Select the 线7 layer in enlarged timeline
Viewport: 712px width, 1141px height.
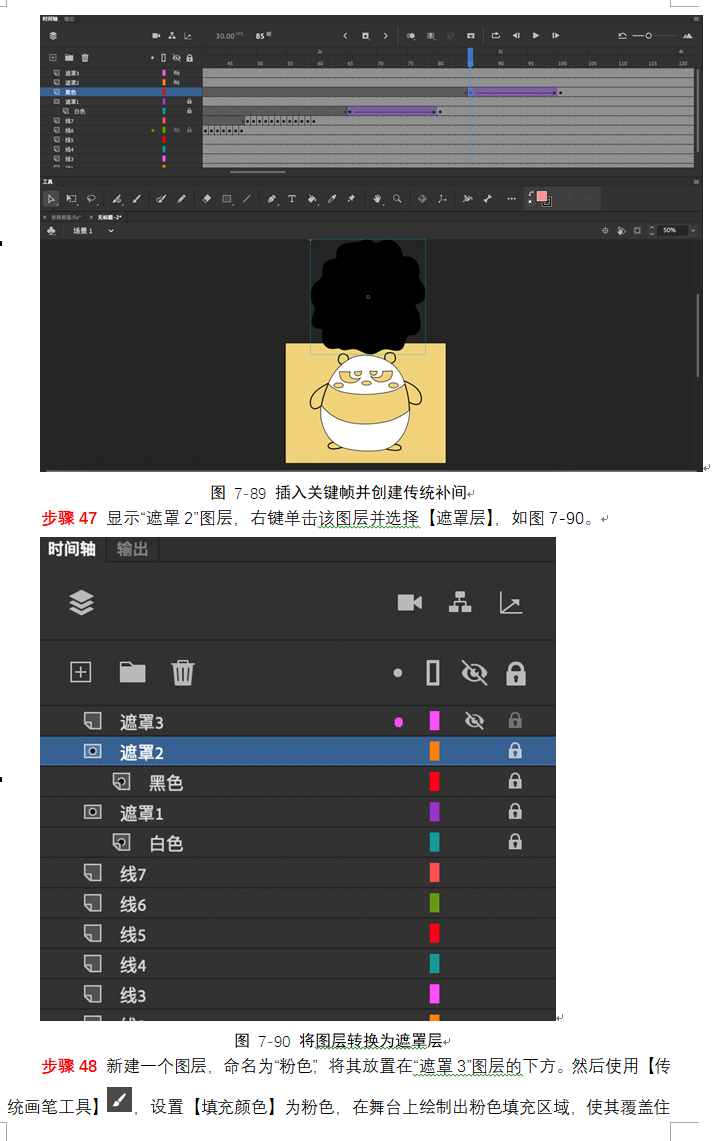133,874
